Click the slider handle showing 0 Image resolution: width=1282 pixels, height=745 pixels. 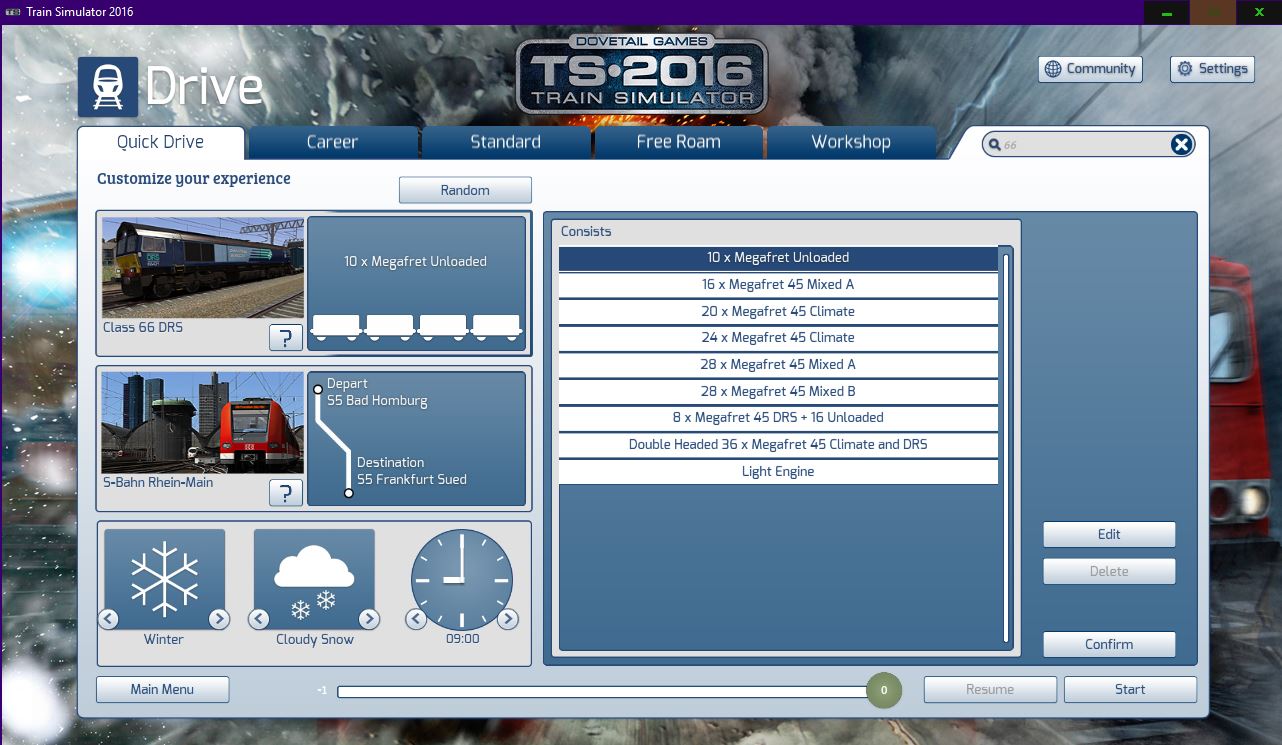click(884, 690)
